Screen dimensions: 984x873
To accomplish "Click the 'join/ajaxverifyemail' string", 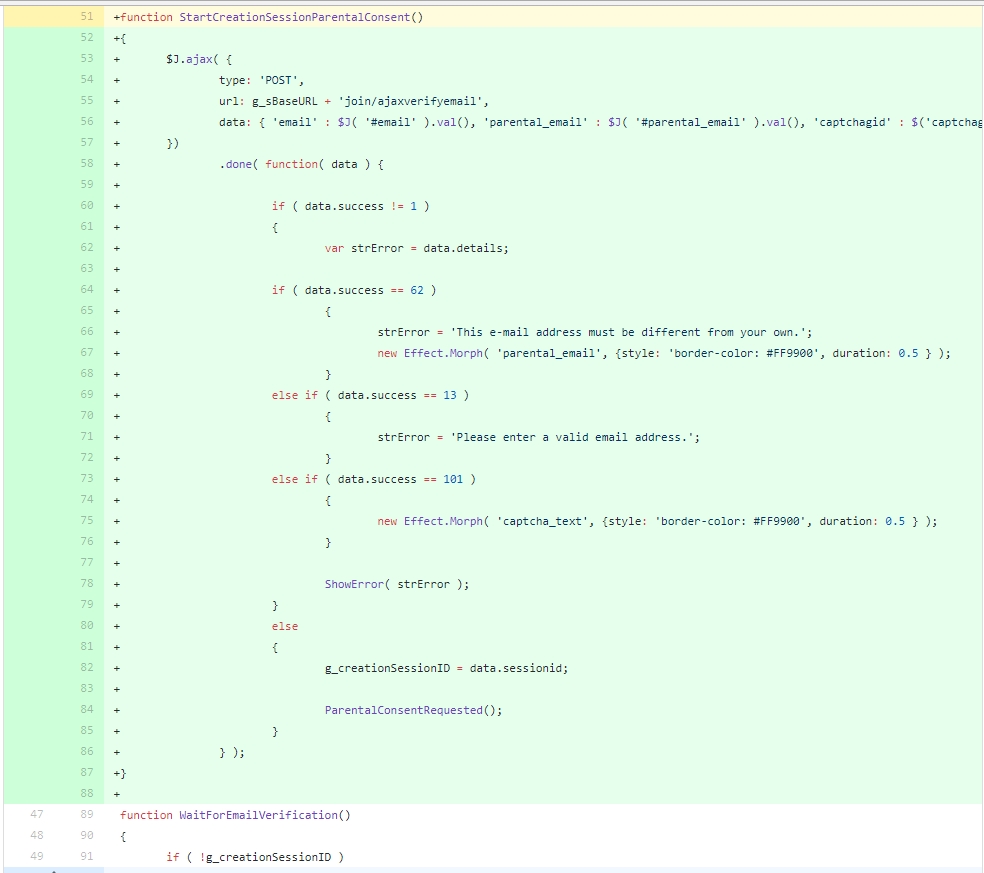I will [x=410, y=101].
